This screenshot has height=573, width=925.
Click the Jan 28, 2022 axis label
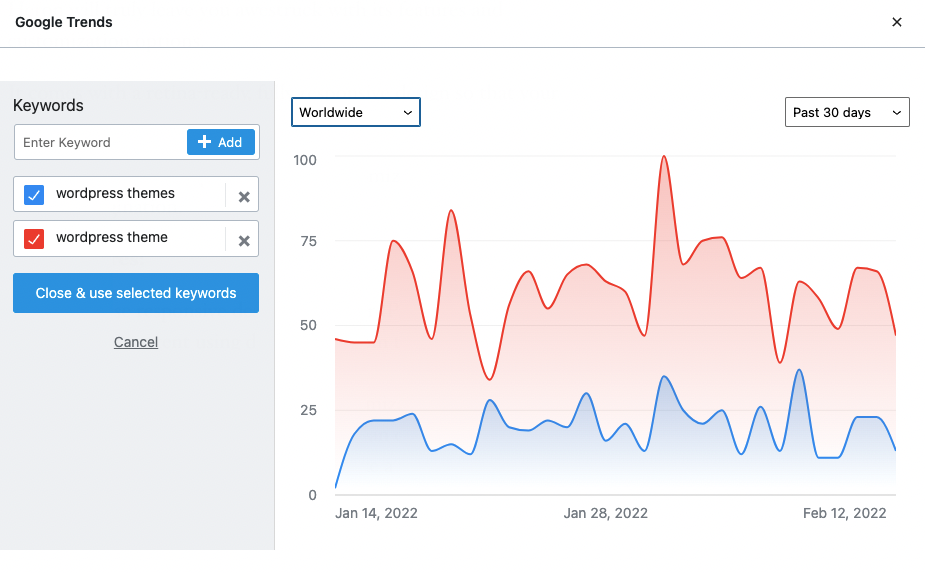coord(606,513)
